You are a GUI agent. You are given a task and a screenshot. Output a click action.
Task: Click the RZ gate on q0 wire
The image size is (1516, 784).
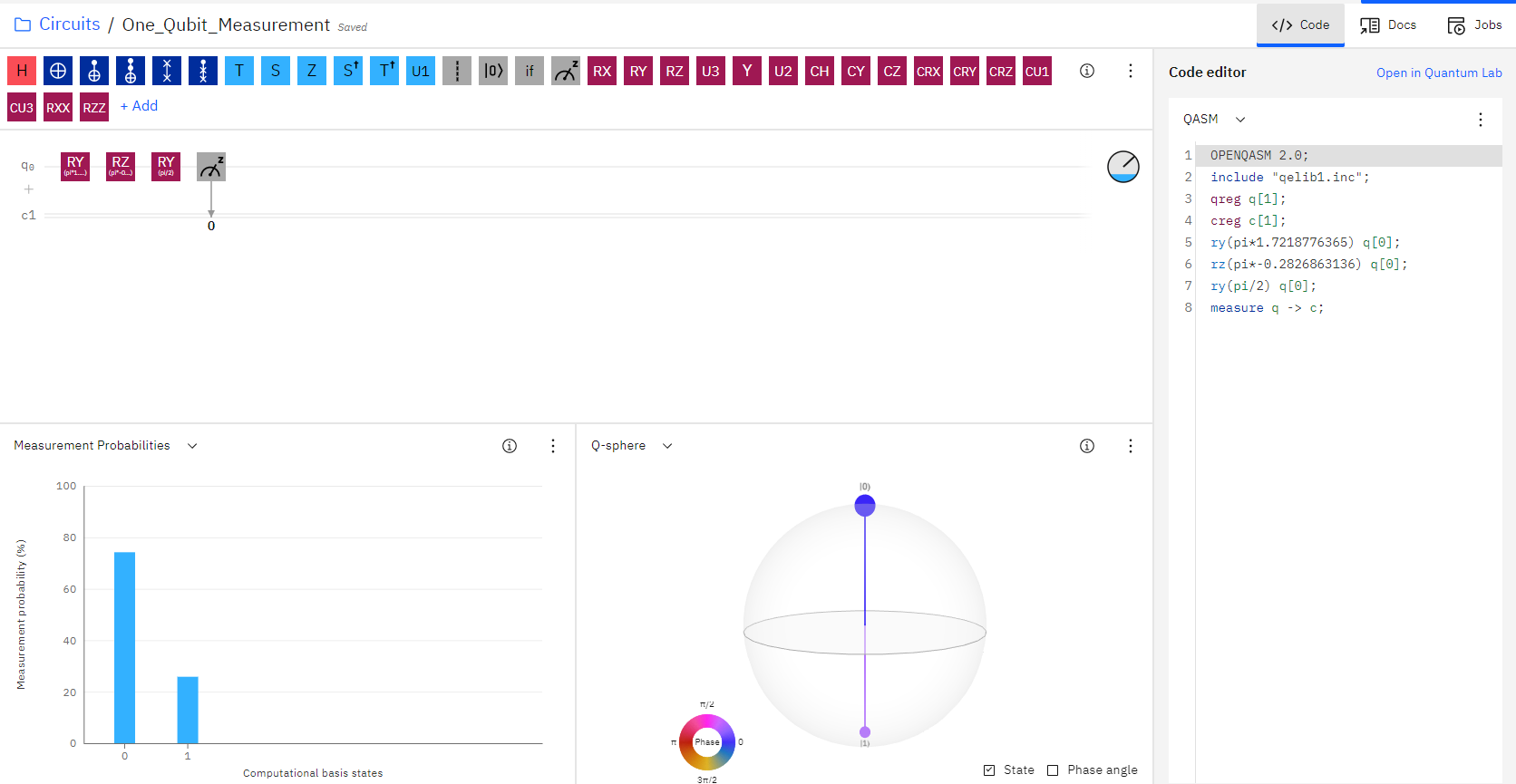click(x=121, y=167)
